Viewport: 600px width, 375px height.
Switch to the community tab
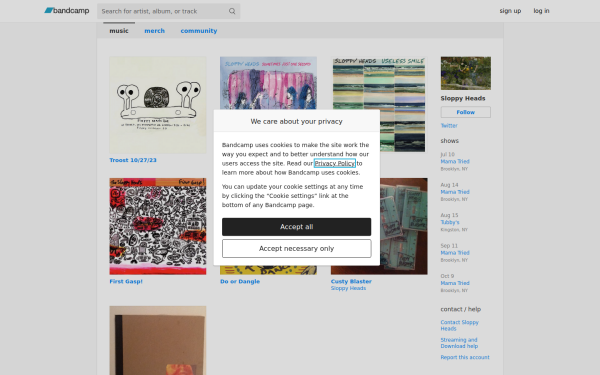(199, 31)
